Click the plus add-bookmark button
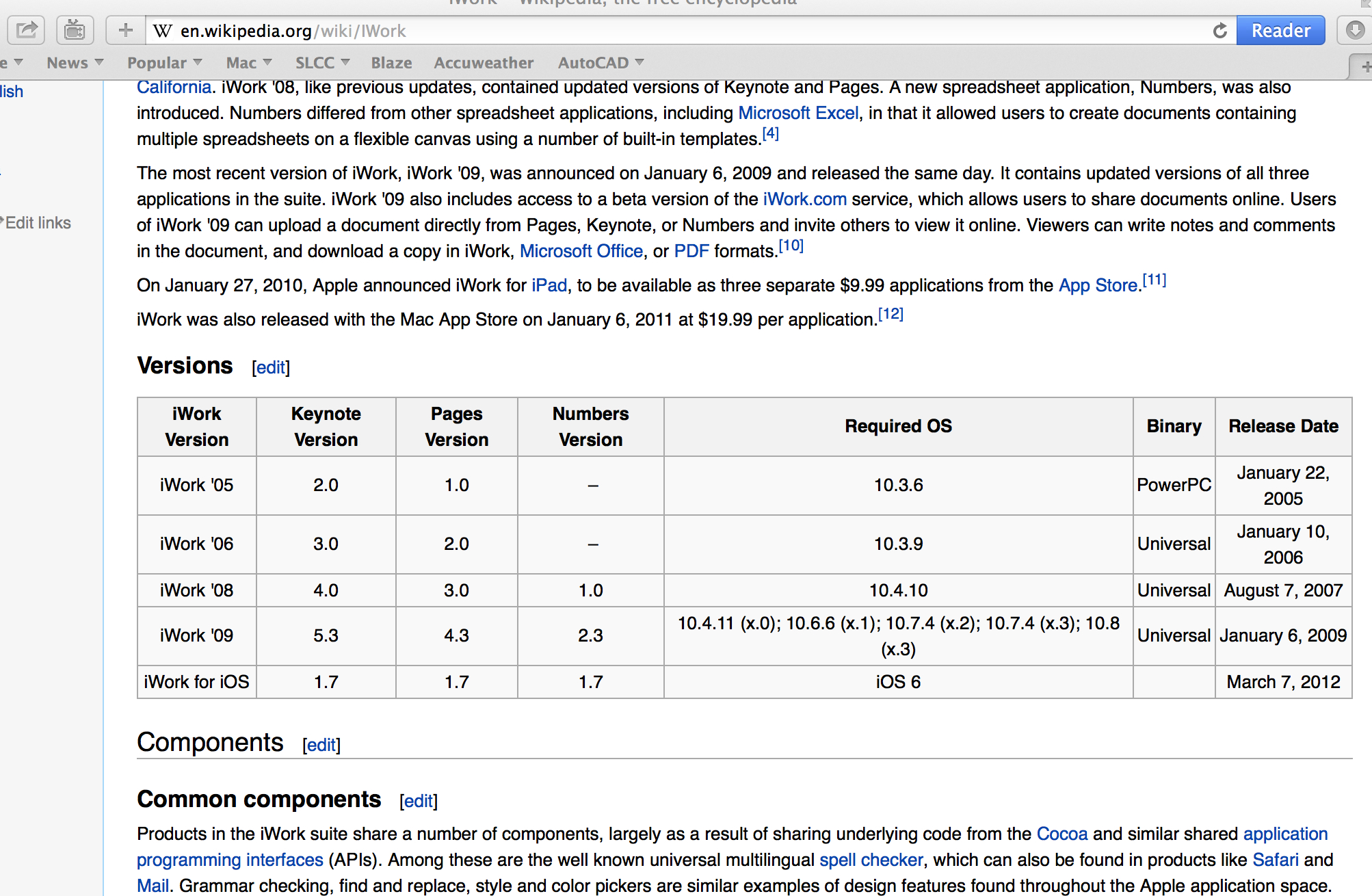 pos(125,31)
